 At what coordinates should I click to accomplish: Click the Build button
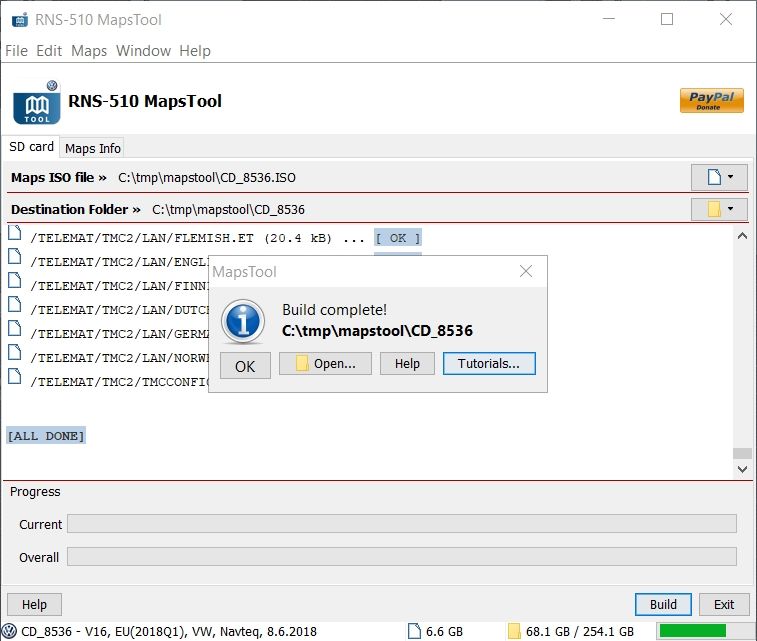pos(663,604)
